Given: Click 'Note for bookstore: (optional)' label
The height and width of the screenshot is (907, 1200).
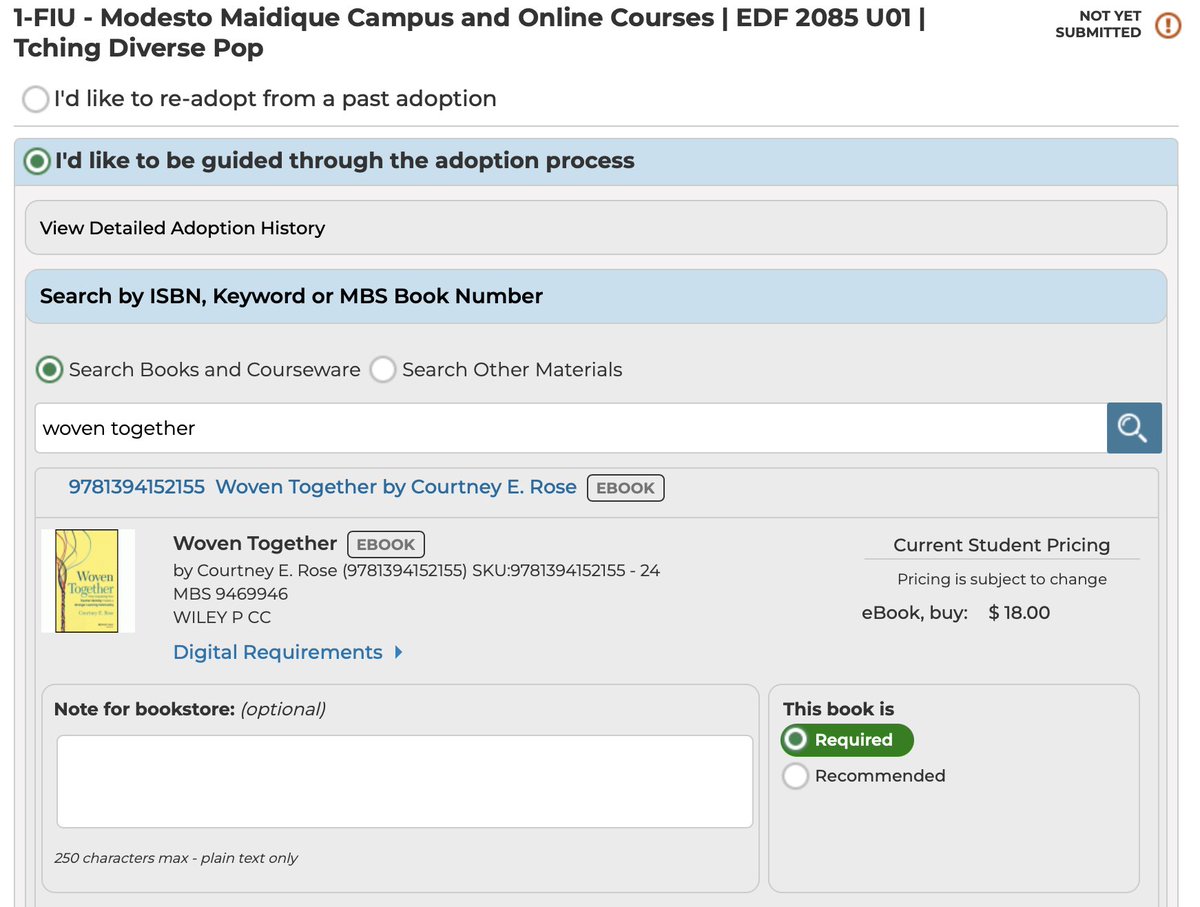Looking at the screenshot, I should 190,709.
